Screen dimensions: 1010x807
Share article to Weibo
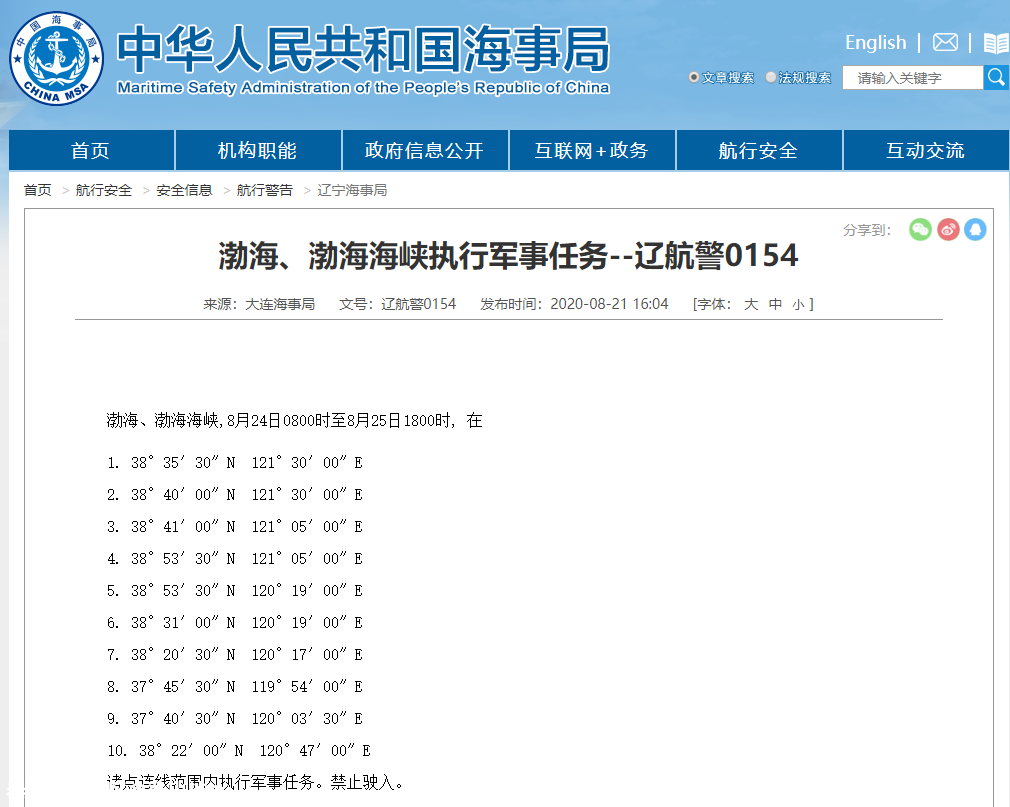(948, 229)
